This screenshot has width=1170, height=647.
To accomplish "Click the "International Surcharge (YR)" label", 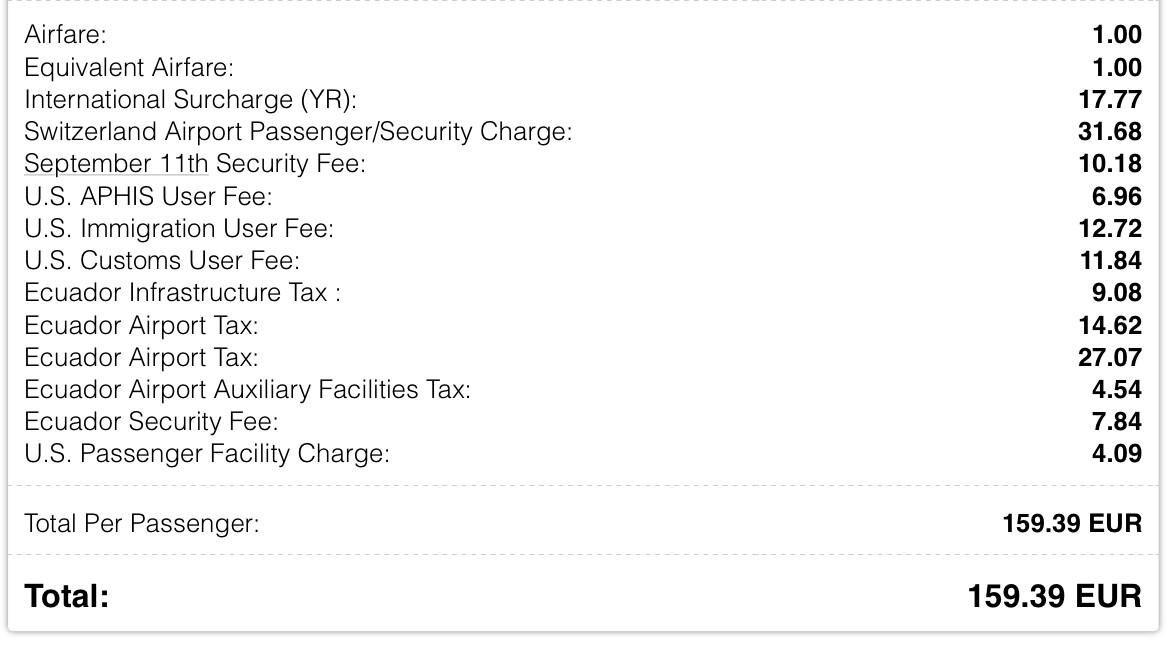I will click(x=190, y=100).
